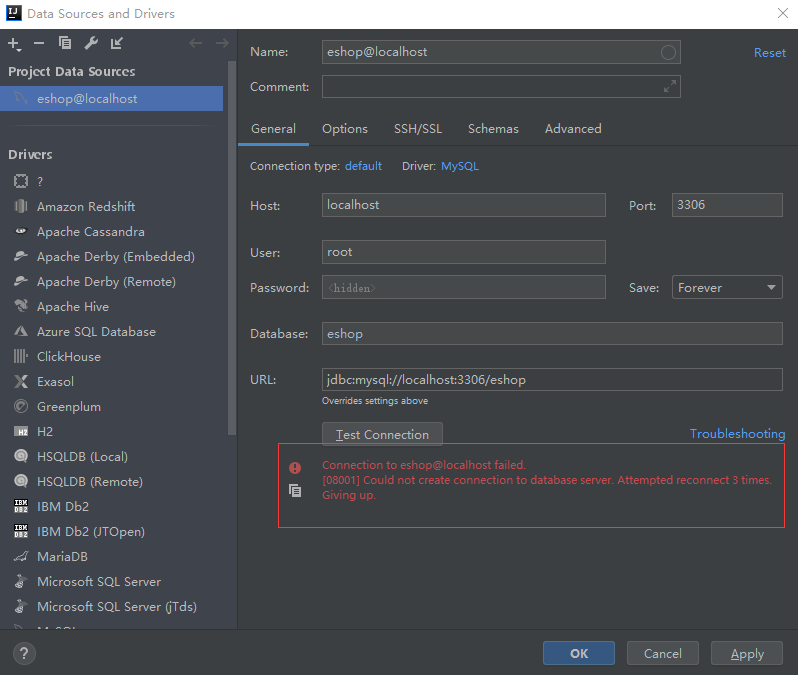The width and height of the screenshot is (798, 675).
Task: Open the SSH/SSL tab
Action: [418, 129]
